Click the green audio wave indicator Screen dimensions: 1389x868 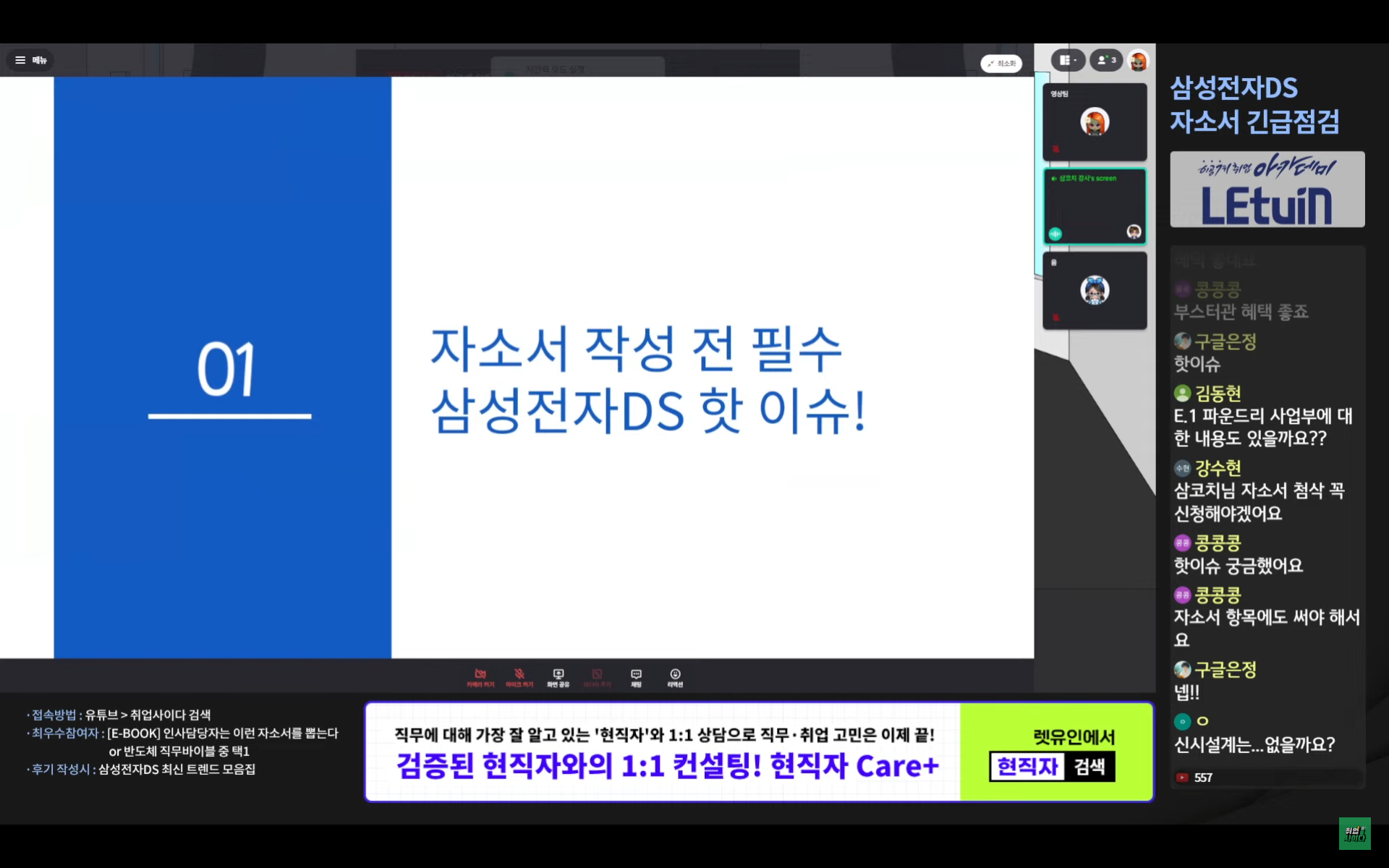point(1055,234)
